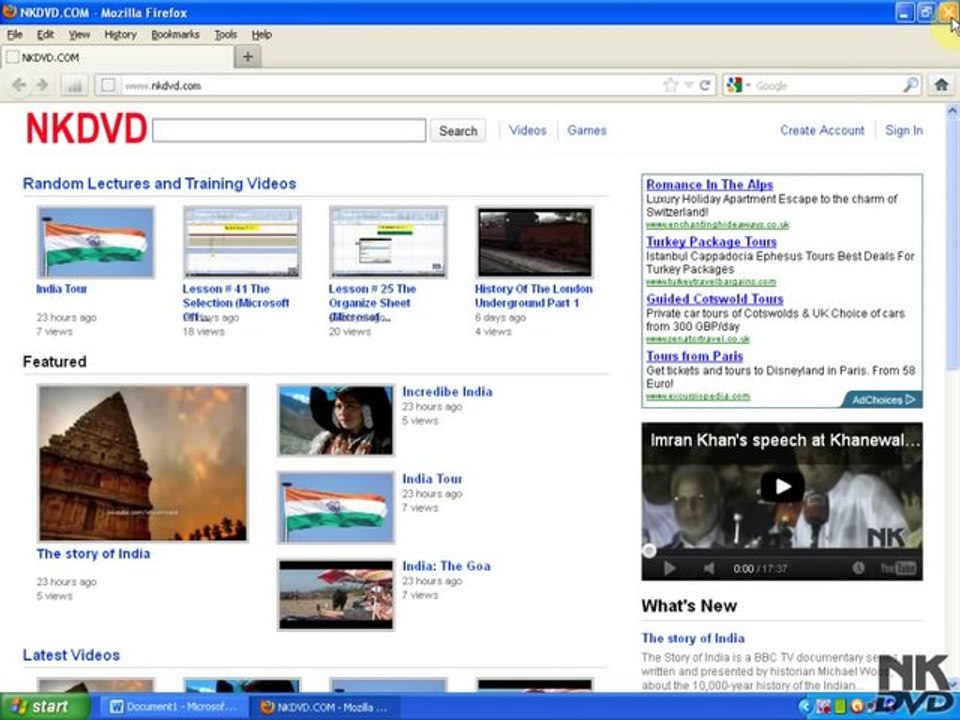Open Incredibe India link
This screenshot has height=720, width=960.
coord(447,392)
